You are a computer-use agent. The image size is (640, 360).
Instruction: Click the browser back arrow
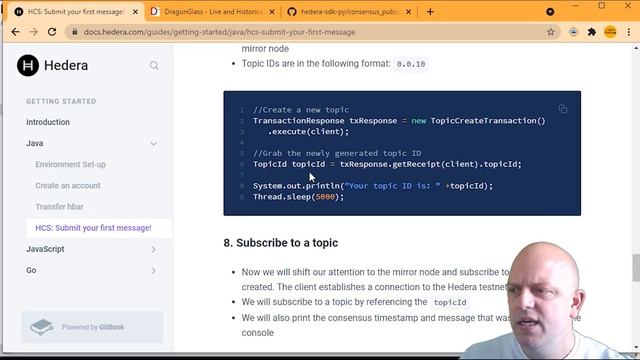coord(16,32)
